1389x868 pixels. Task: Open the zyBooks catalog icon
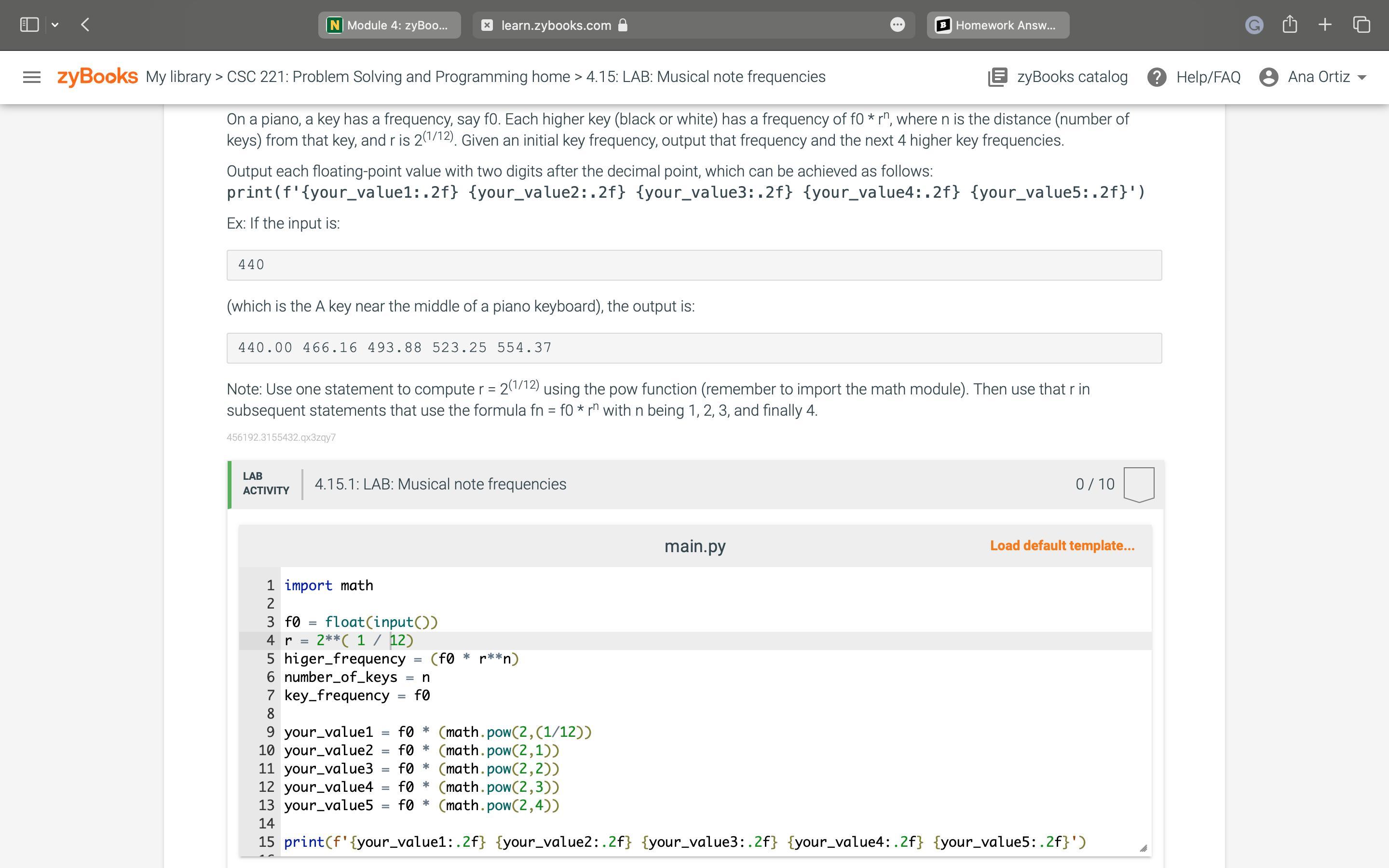[997, 77]
